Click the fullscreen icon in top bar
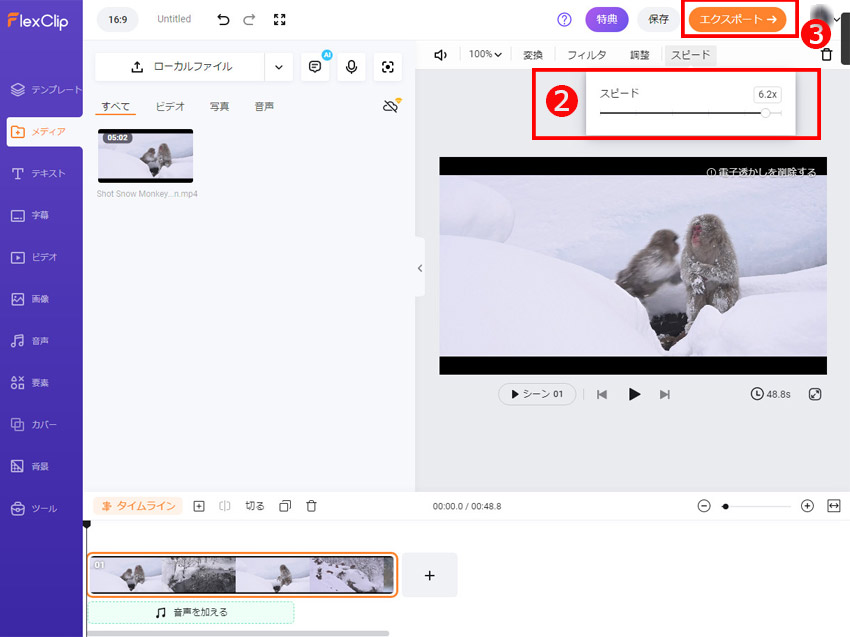The width and height of the screenshot is (850, 637). click(x=279, y=19)
